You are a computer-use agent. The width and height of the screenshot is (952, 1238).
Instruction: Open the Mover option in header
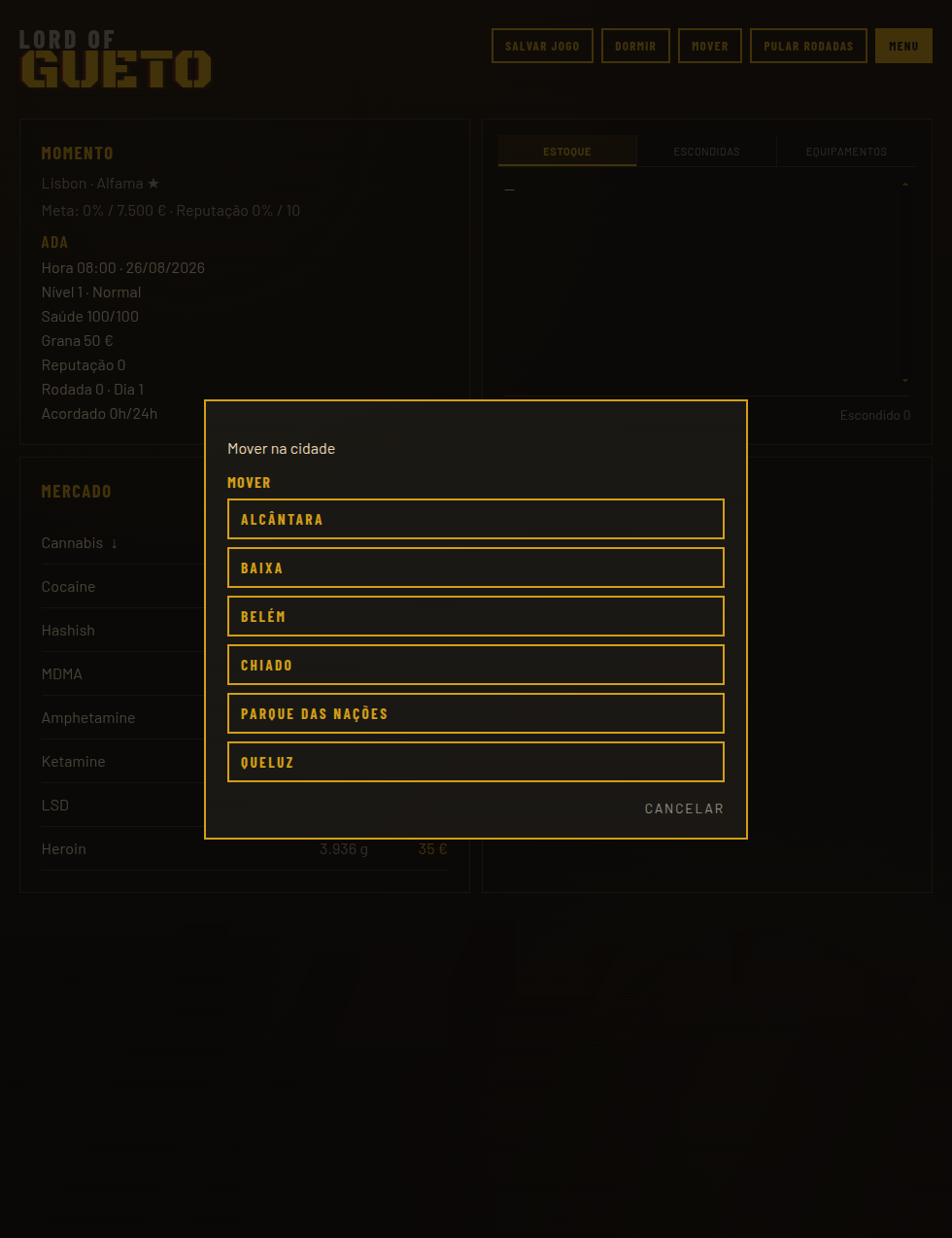coord(710,46)
